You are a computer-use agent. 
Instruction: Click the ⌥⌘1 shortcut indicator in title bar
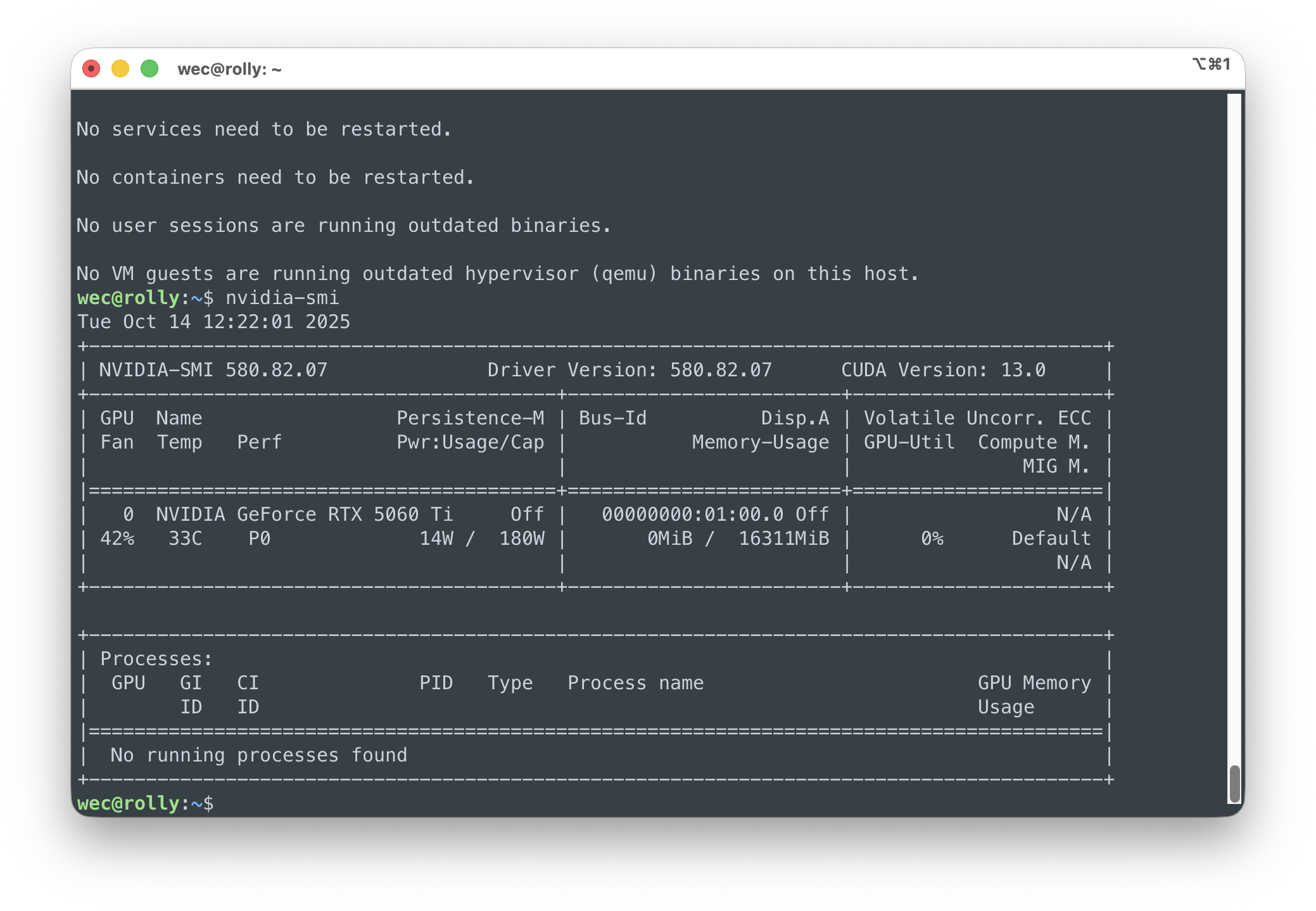(1210, 64)
